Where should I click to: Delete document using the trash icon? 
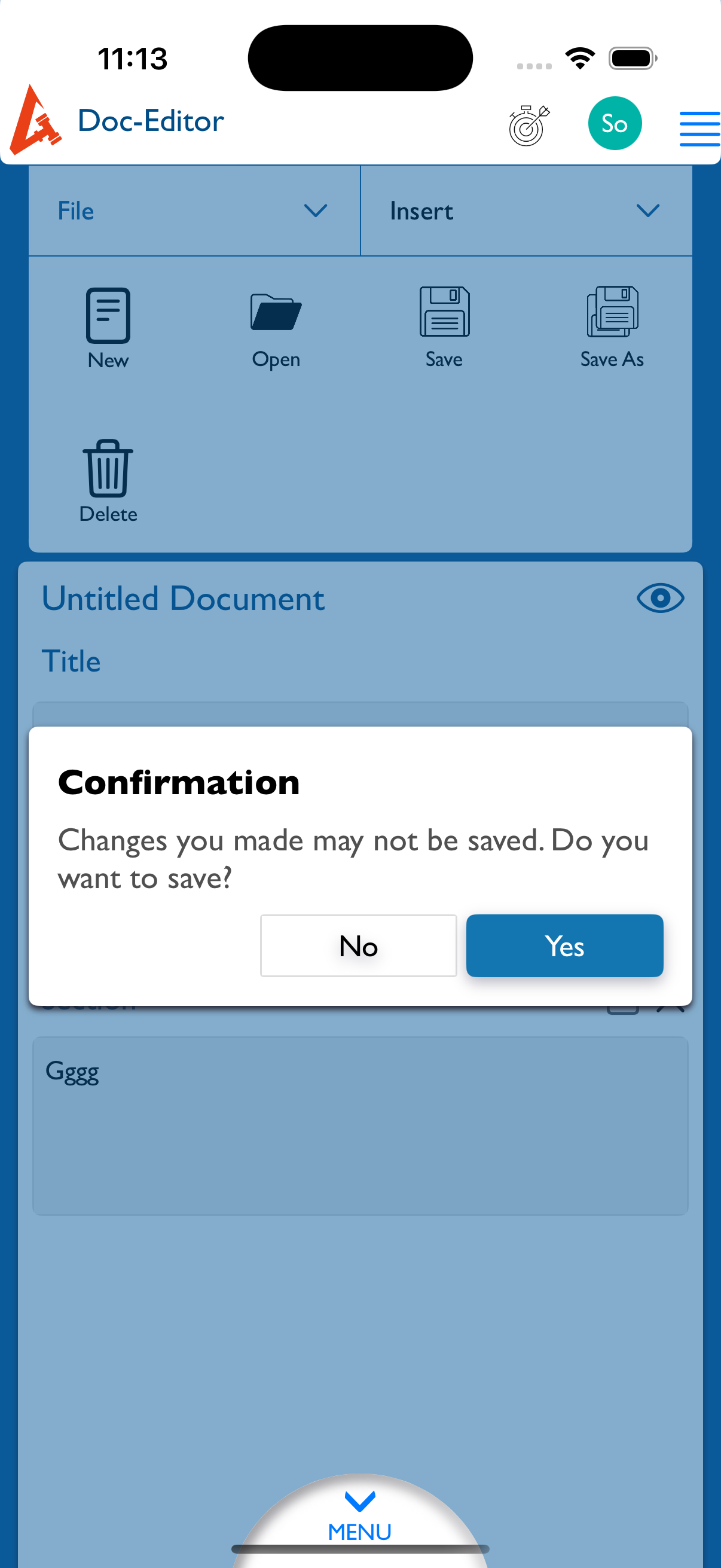pyautogui.click(x=108, y=468)
